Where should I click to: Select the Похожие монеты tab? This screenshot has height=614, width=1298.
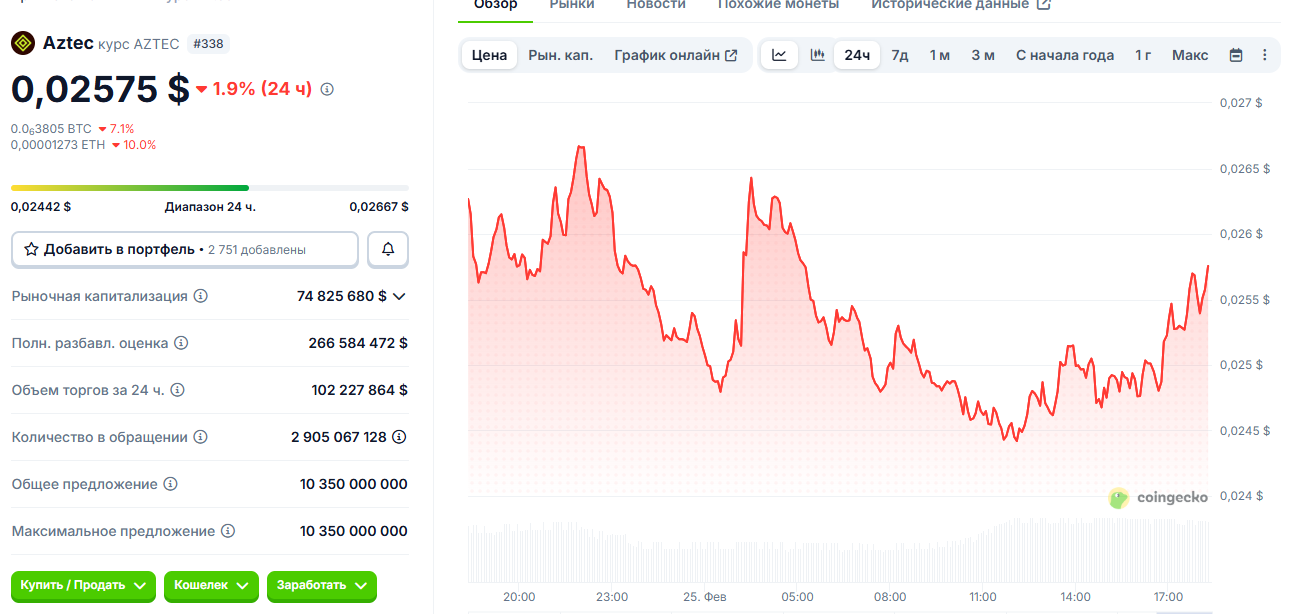click(x=779, y=5)
